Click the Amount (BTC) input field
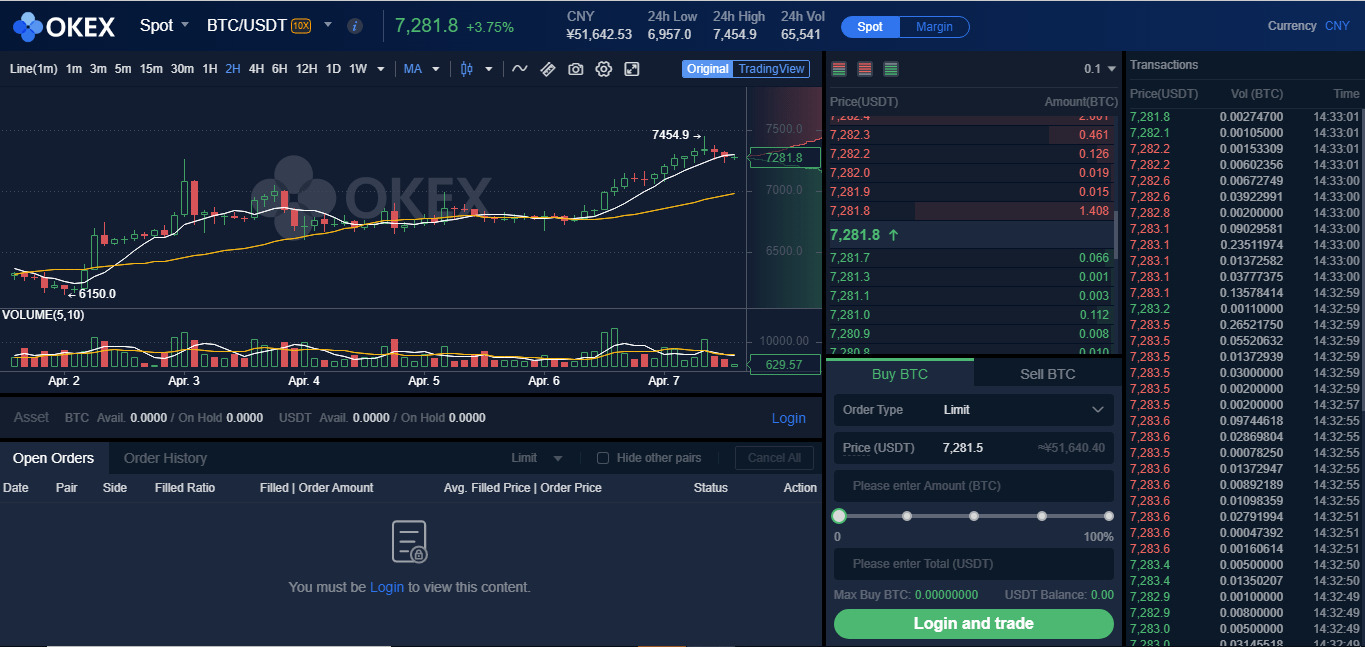 [x=973, y=486]
